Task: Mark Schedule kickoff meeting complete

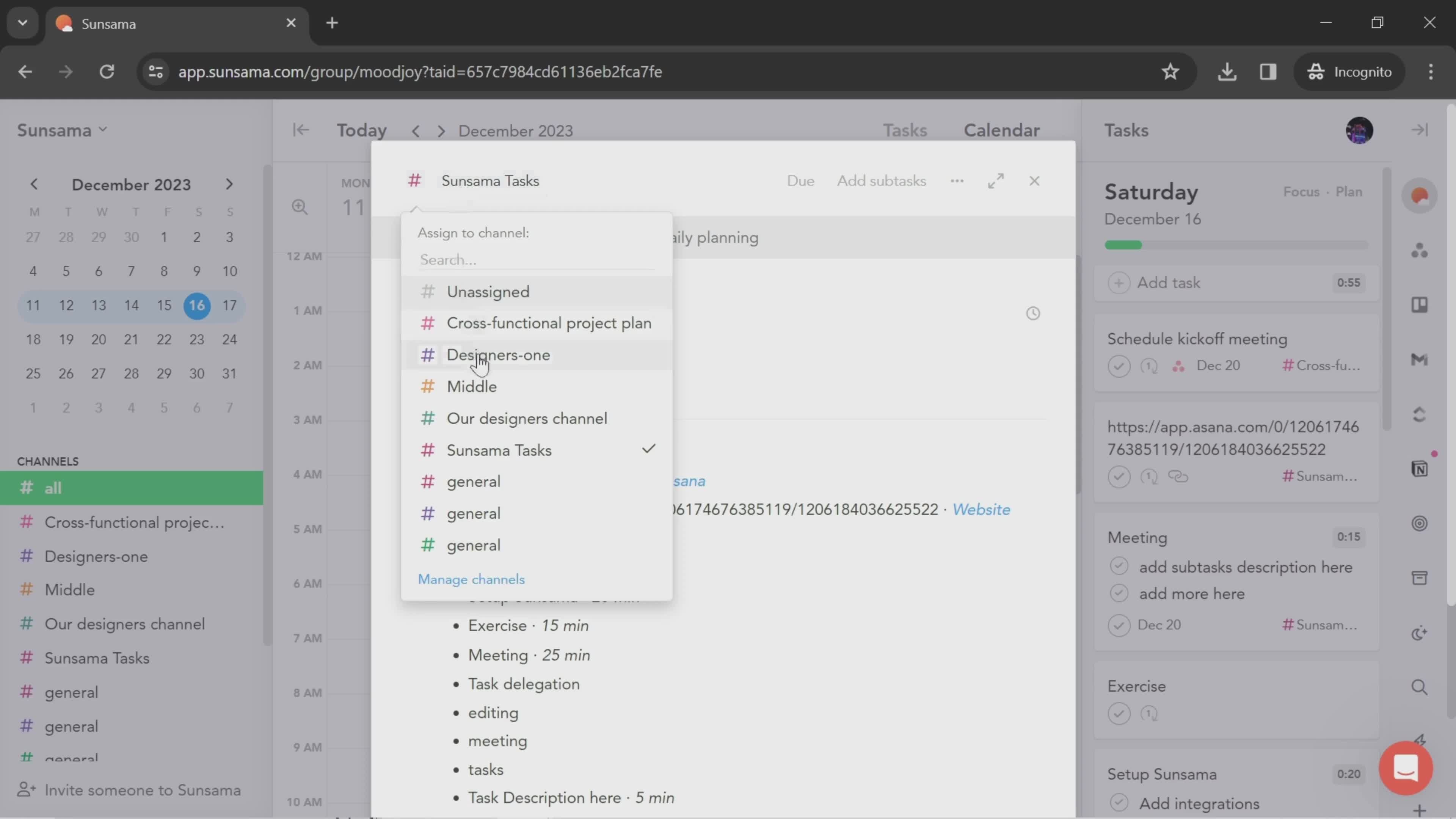Action: tap(1119, 366)
